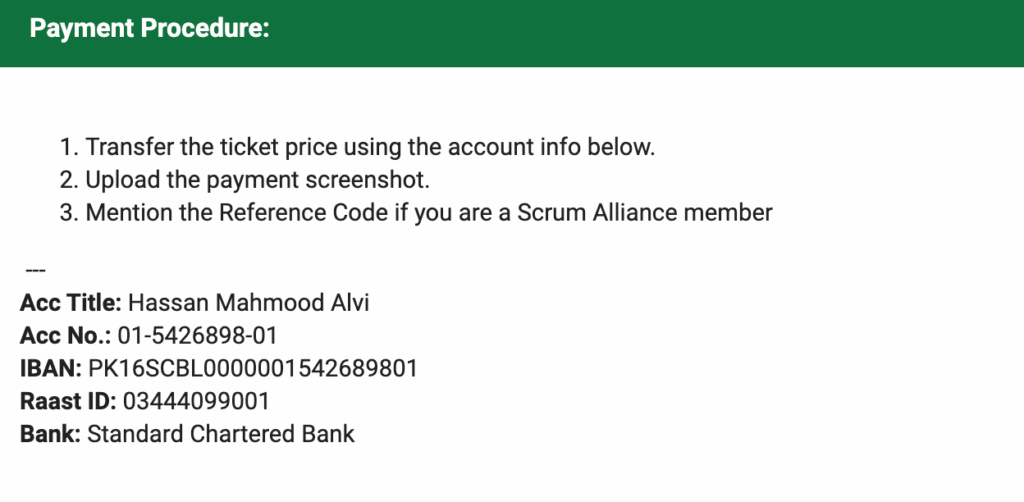
Task: Click the "Bank:" label
Action: 50,435
